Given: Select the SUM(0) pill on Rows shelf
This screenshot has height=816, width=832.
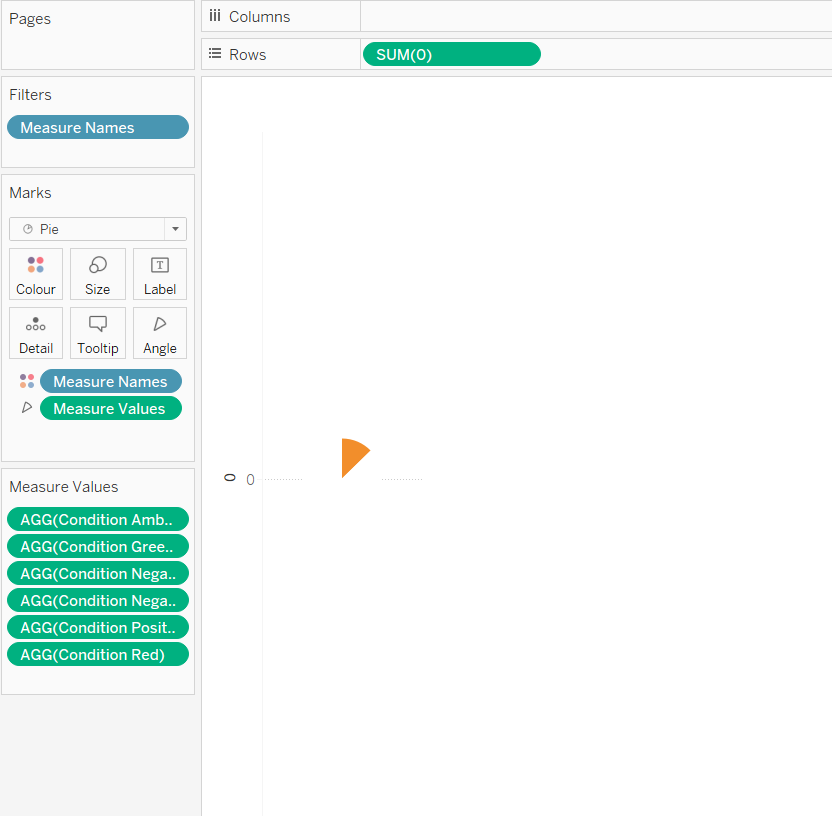Looking at the screenshot, I should 451,54.
